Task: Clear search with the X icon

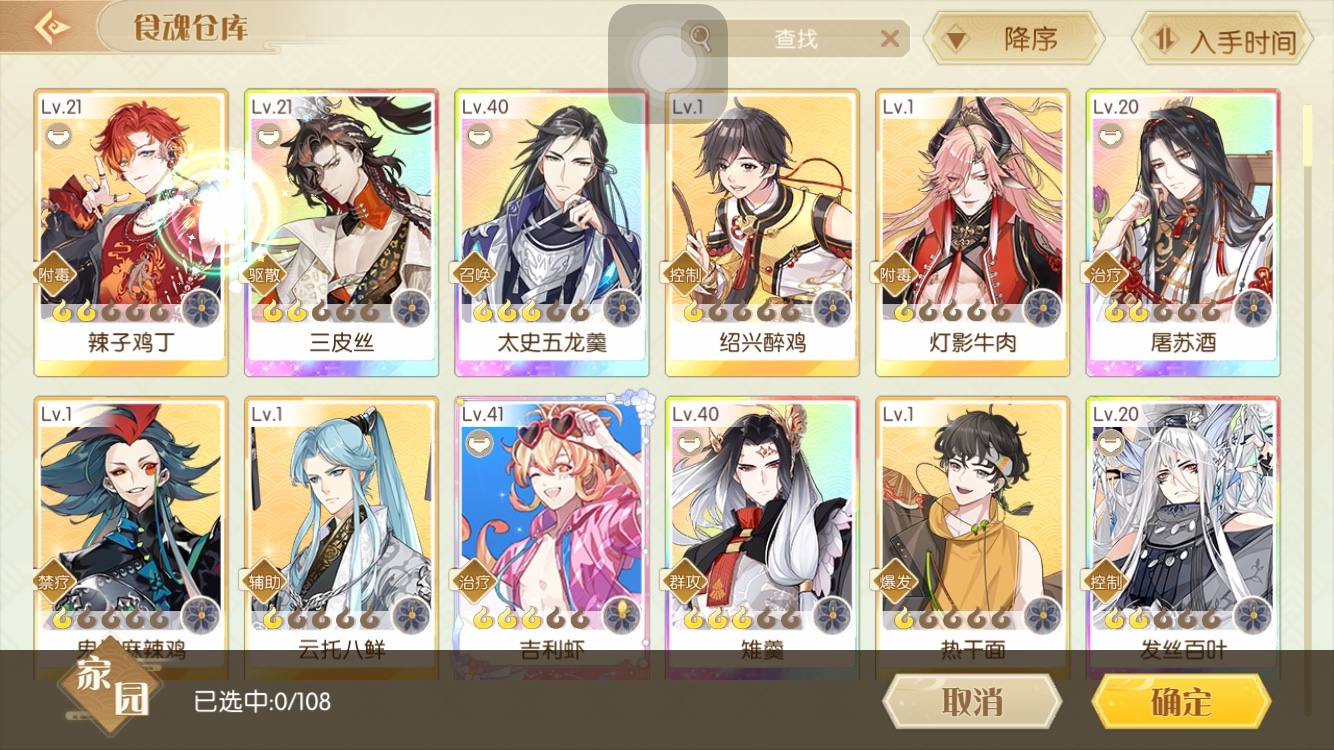Action: pos(889,39)
